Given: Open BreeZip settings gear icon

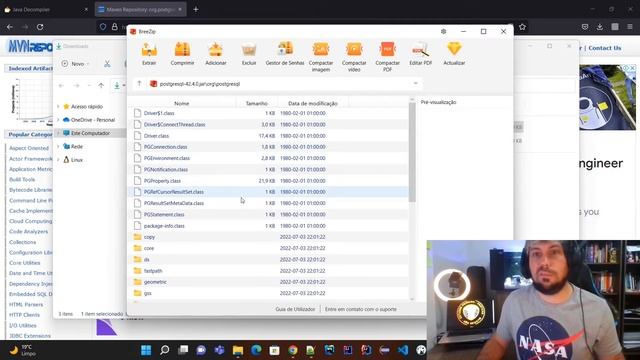Looking at the screenshot, I should click(x=443, y=31).
